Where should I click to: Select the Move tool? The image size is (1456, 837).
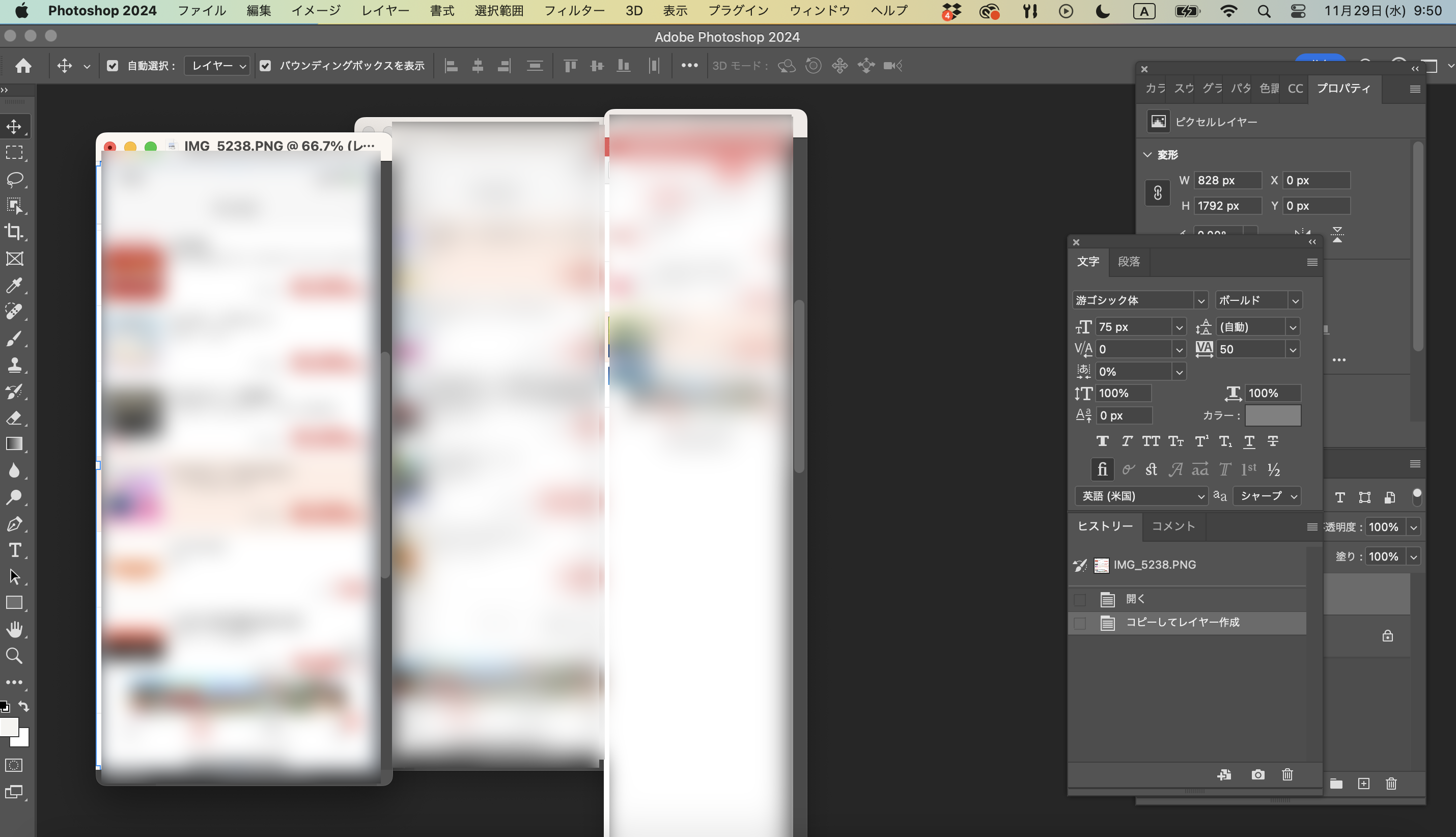point(14,126)
